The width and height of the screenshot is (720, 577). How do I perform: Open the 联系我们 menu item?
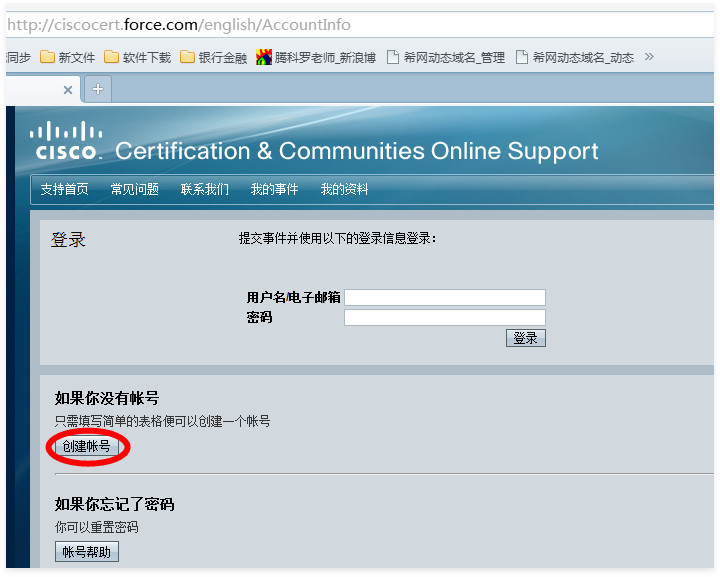205,189
